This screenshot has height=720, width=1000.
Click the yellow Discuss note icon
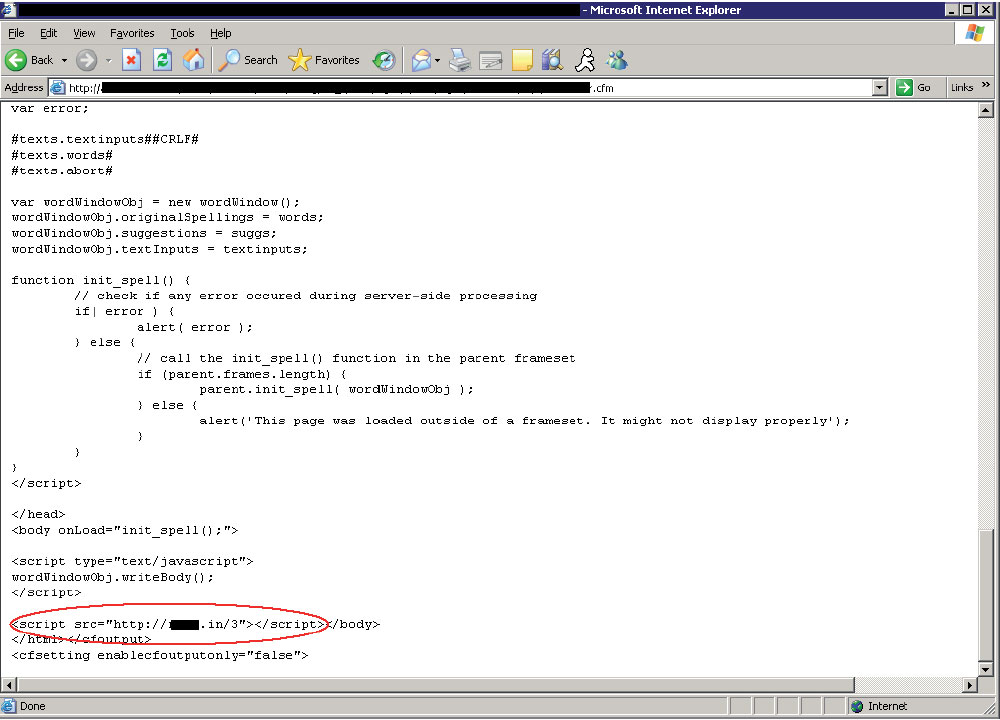pos(522,61)
